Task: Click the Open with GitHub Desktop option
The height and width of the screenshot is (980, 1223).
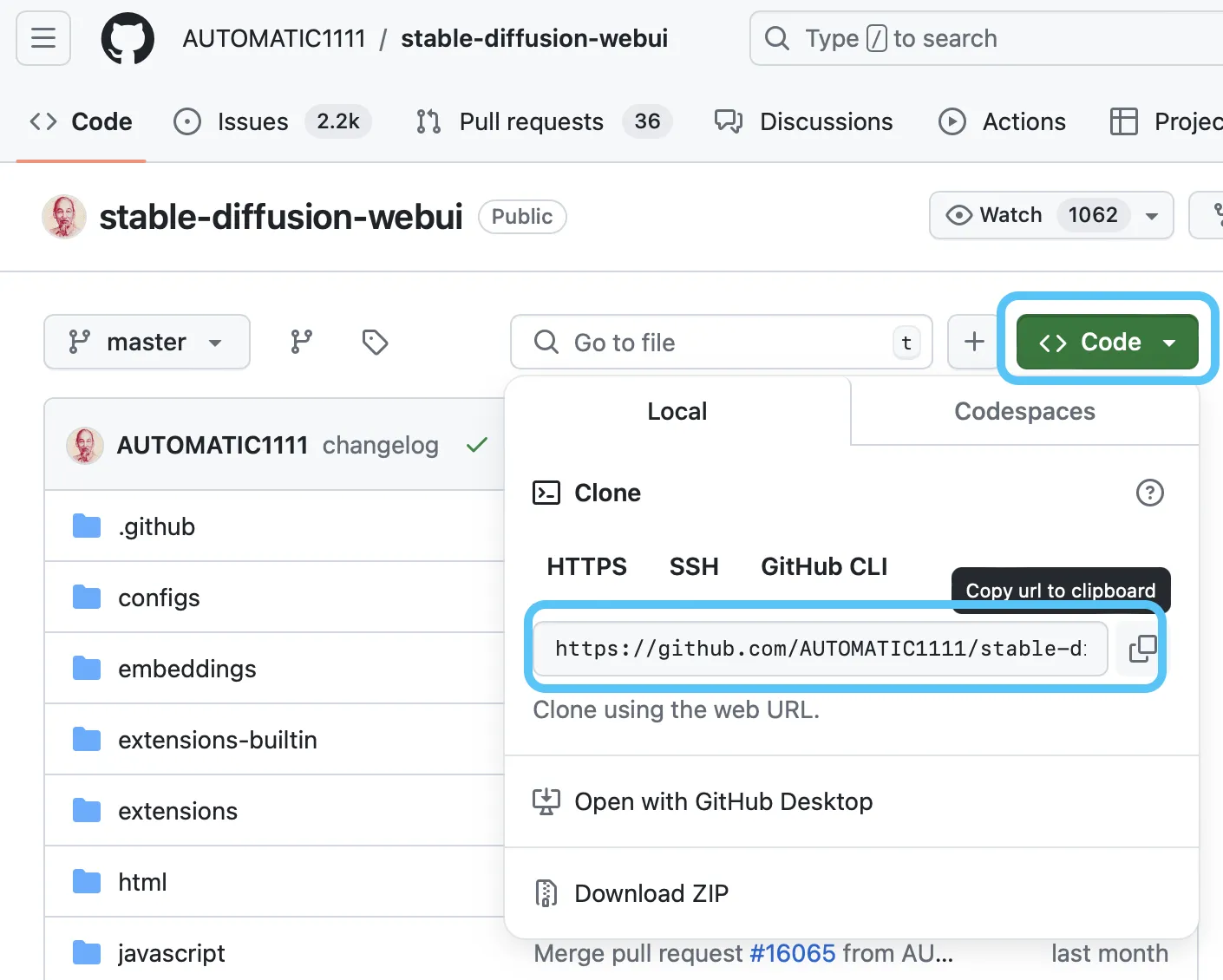Action: click(x=723, y=801)
